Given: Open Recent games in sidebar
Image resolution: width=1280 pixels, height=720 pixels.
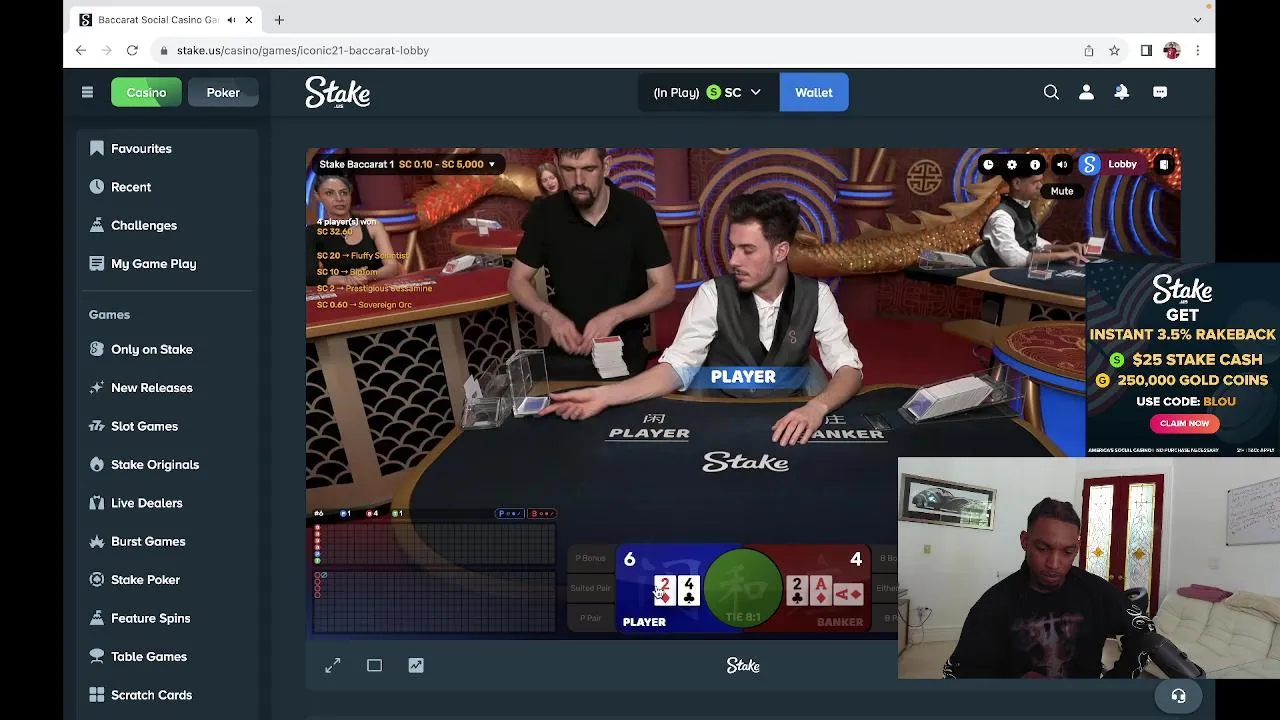Looking at the screenshot, I should (131, 187).
